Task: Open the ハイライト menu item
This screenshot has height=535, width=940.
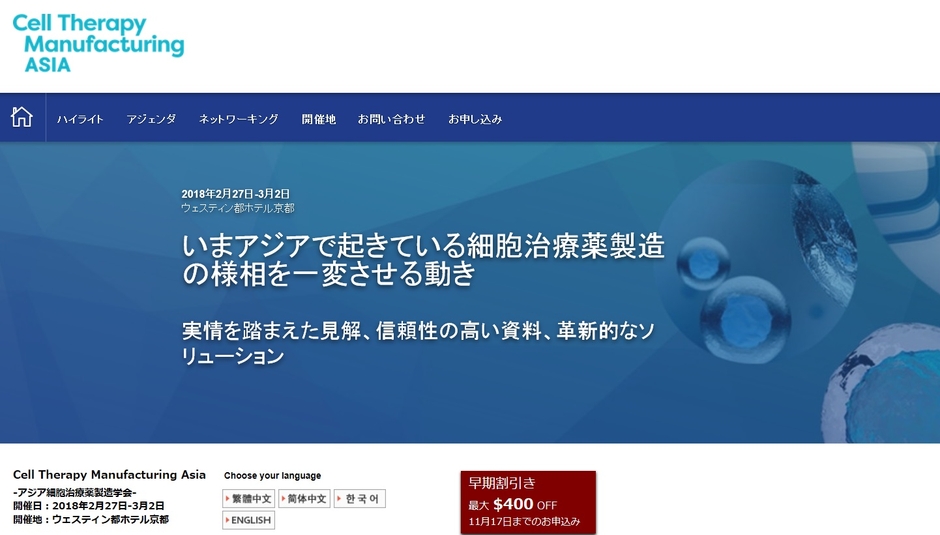Action: pyautogui.click(x=80, y=119)
